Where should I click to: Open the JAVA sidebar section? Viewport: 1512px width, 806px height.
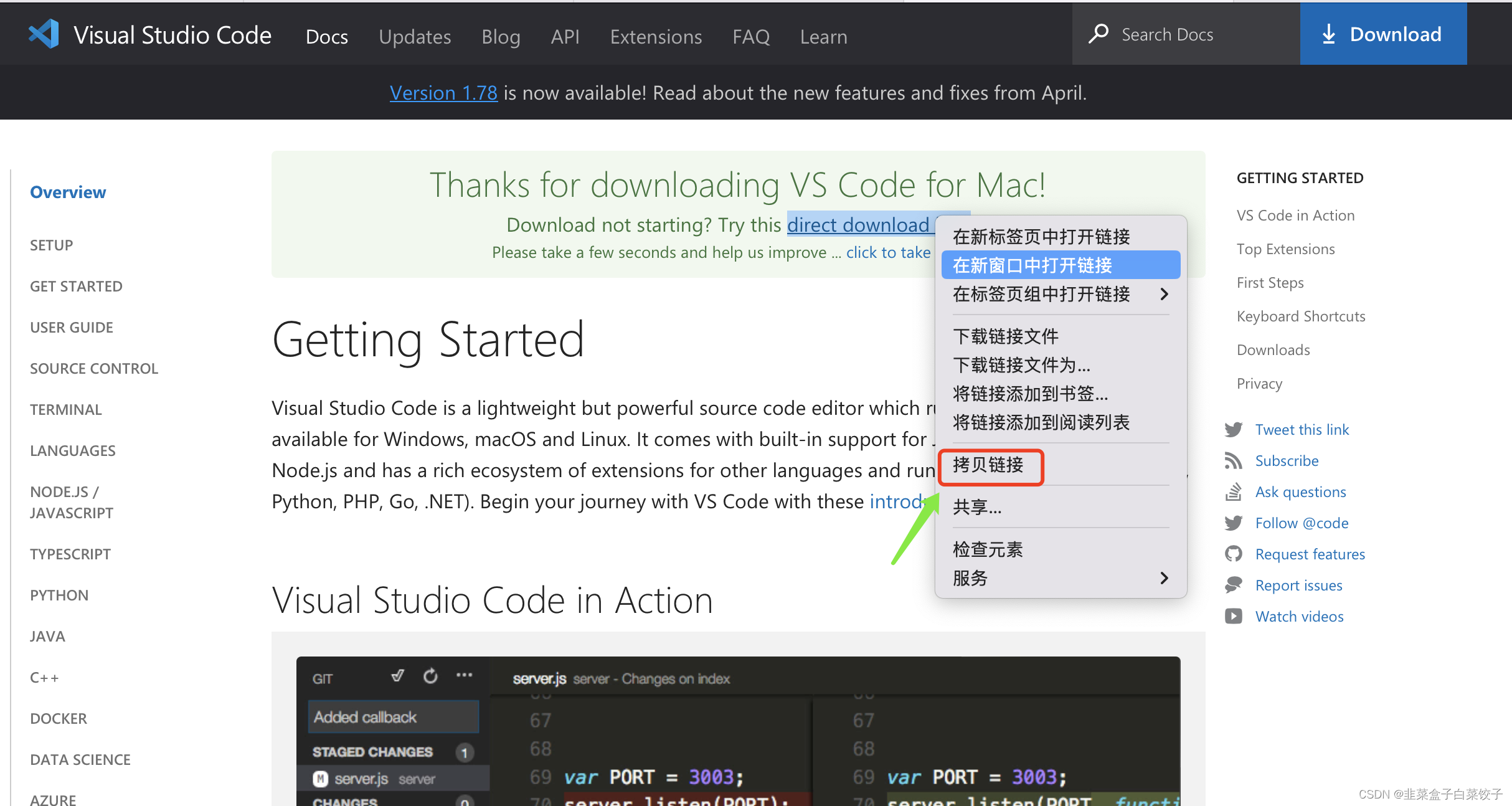click(x=47, y=636)
